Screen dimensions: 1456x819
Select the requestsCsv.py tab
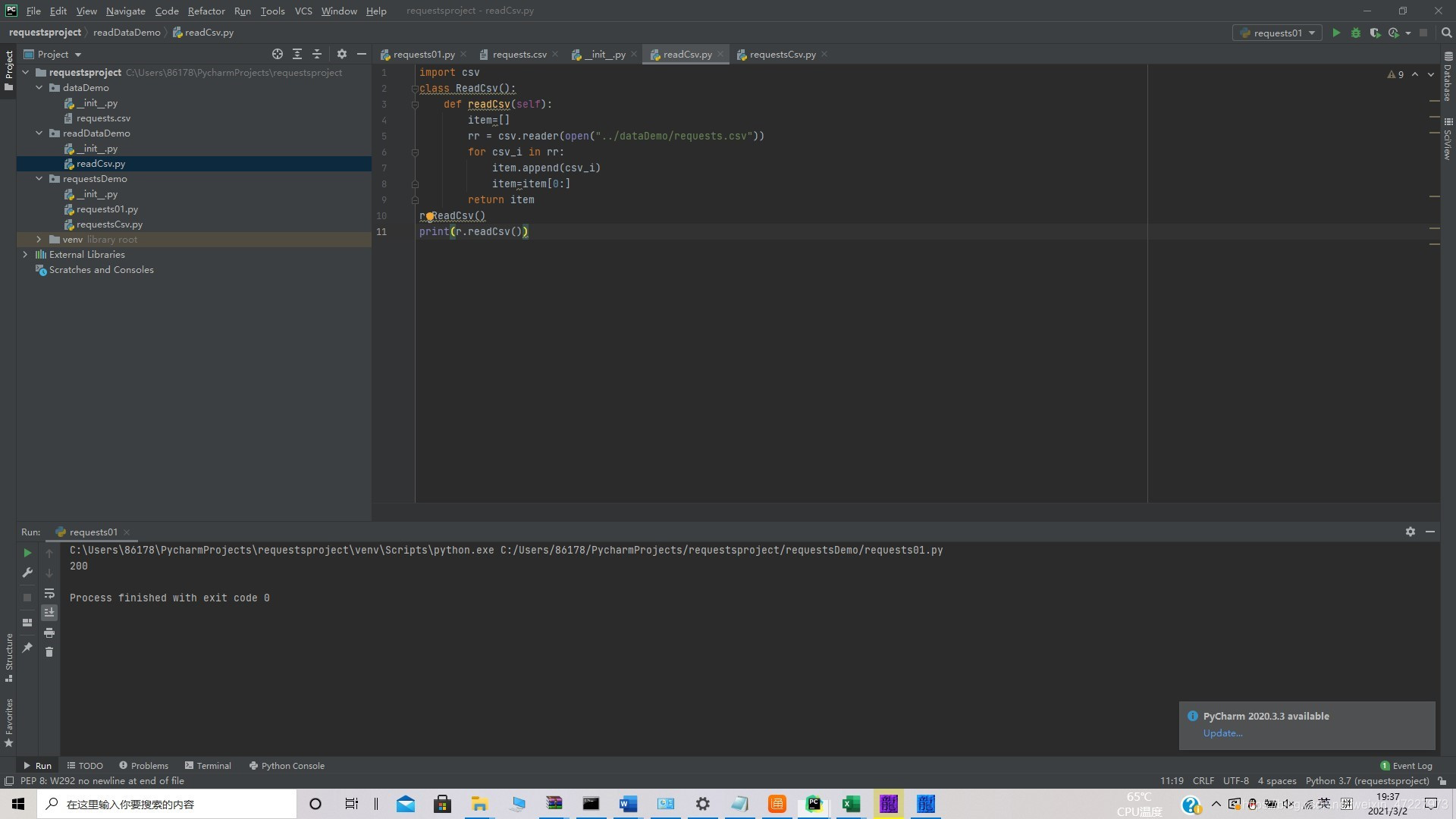tap(783, 54)
